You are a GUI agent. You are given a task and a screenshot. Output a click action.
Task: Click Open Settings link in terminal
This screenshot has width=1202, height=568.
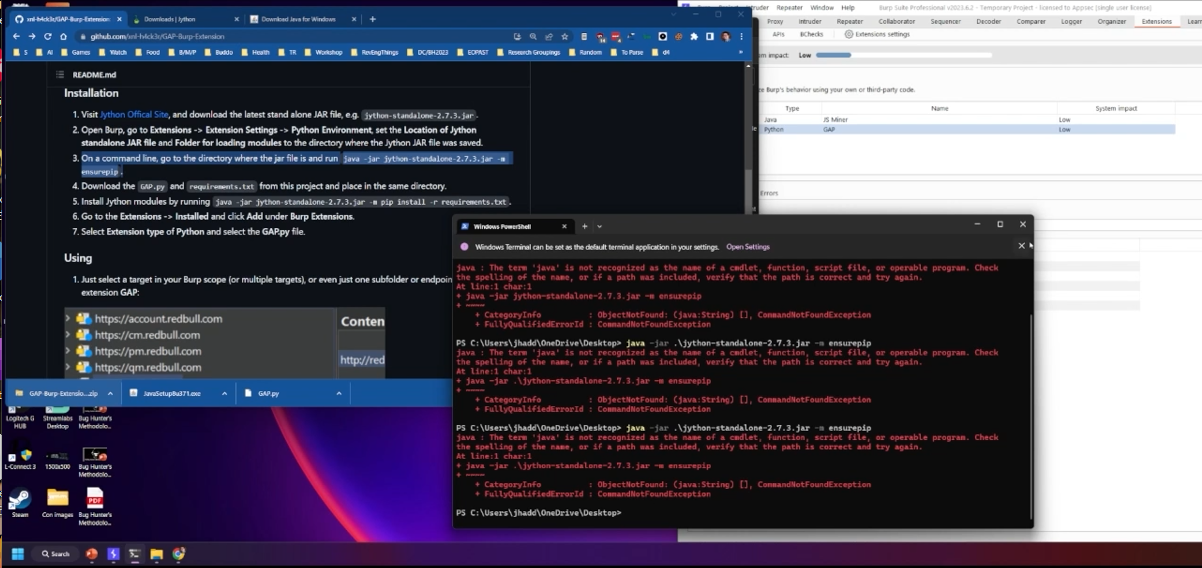pos(747,247)
